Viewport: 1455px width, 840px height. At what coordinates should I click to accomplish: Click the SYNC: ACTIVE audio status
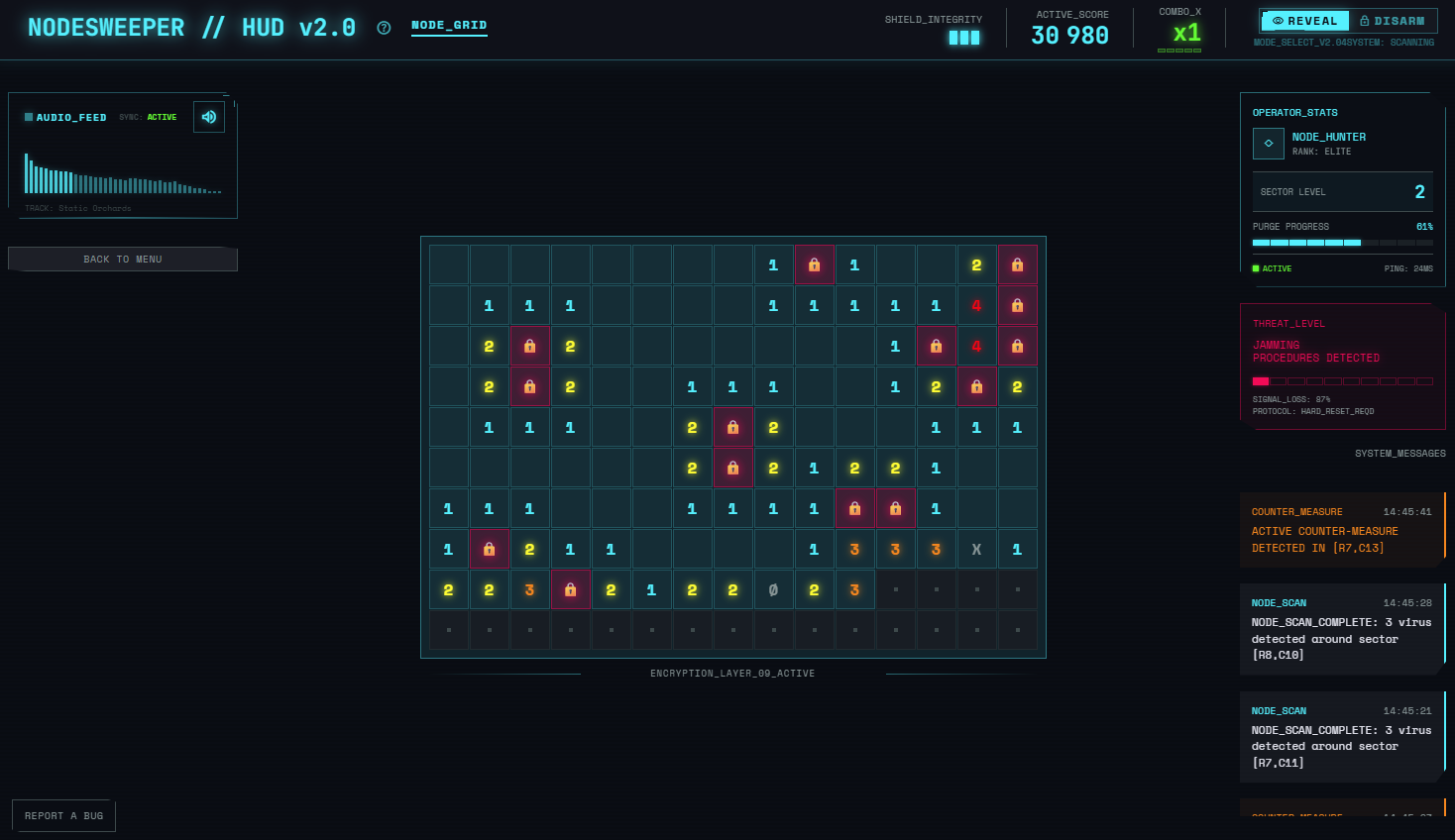(x=148, y=117)
